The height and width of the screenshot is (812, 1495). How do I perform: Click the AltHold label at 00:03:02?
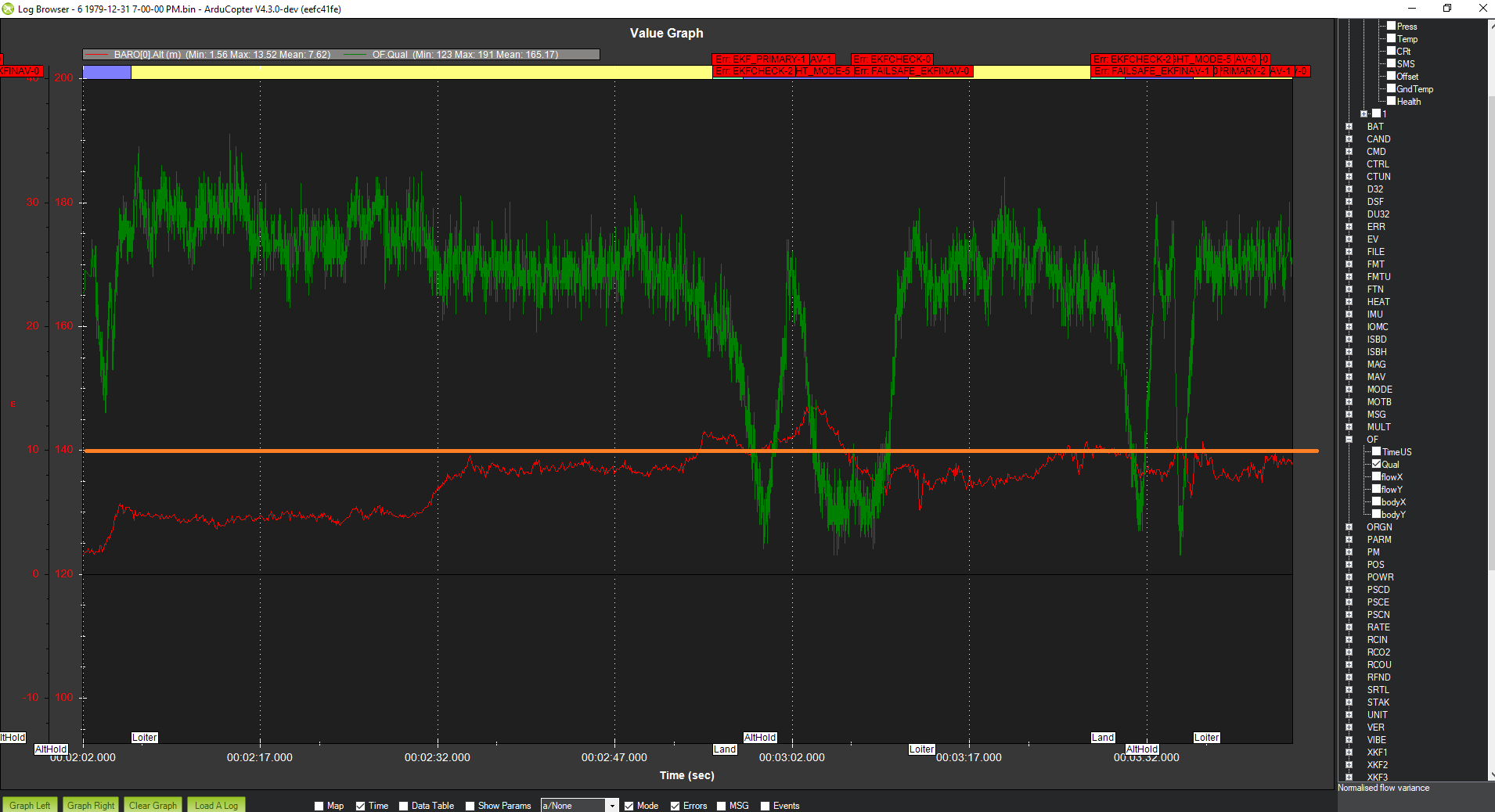760,738
